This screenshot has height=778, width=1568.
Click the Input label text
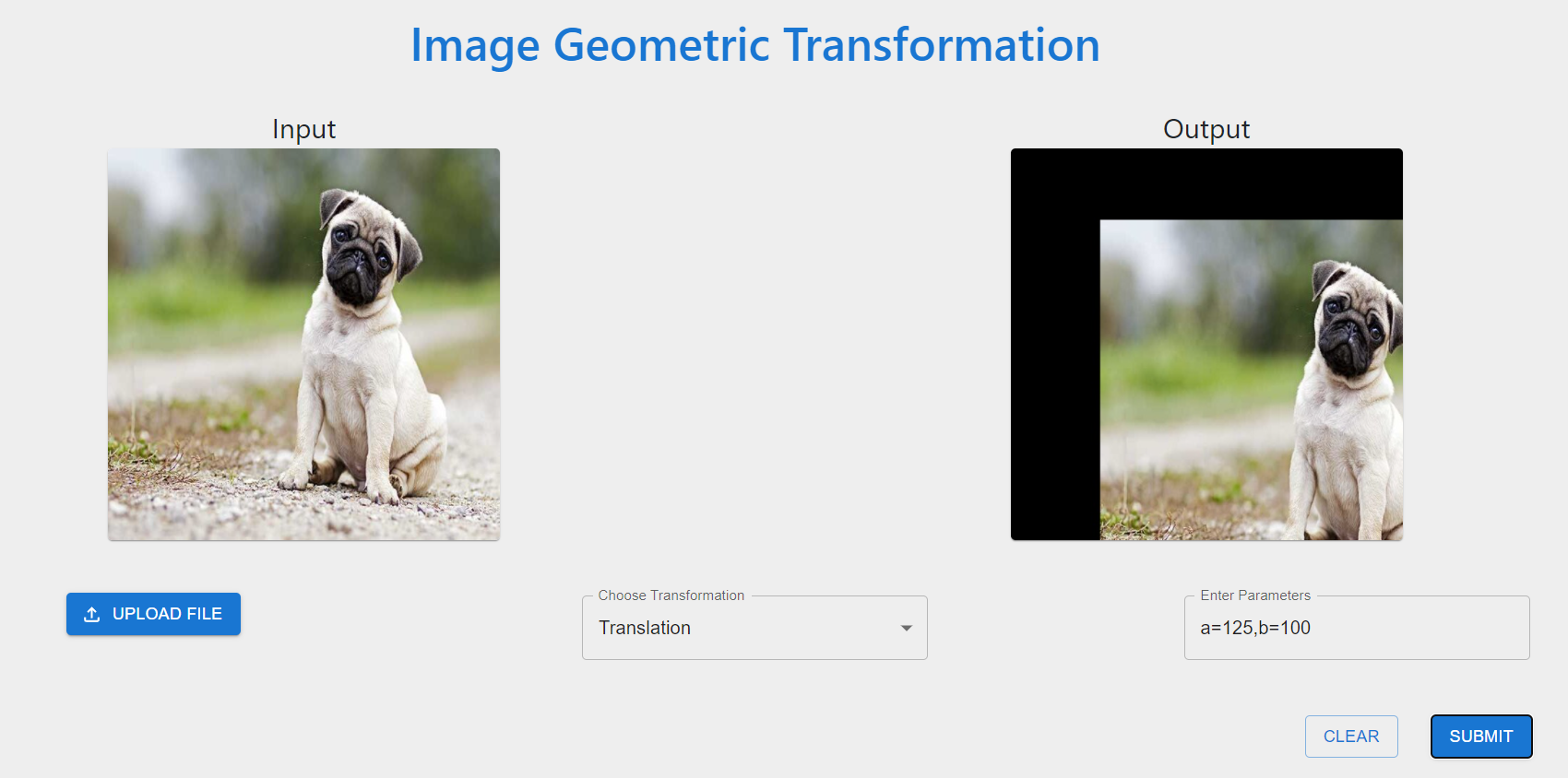(x=303, y=129)
